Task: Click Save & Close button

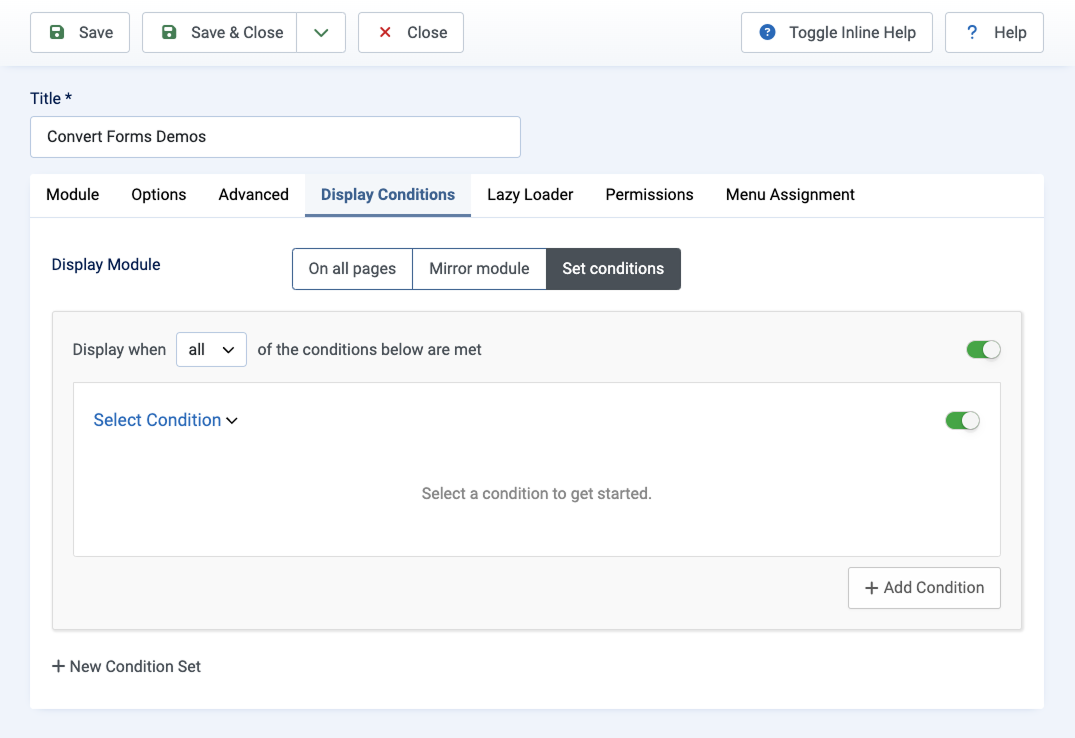Action: (x=219, y=32)
